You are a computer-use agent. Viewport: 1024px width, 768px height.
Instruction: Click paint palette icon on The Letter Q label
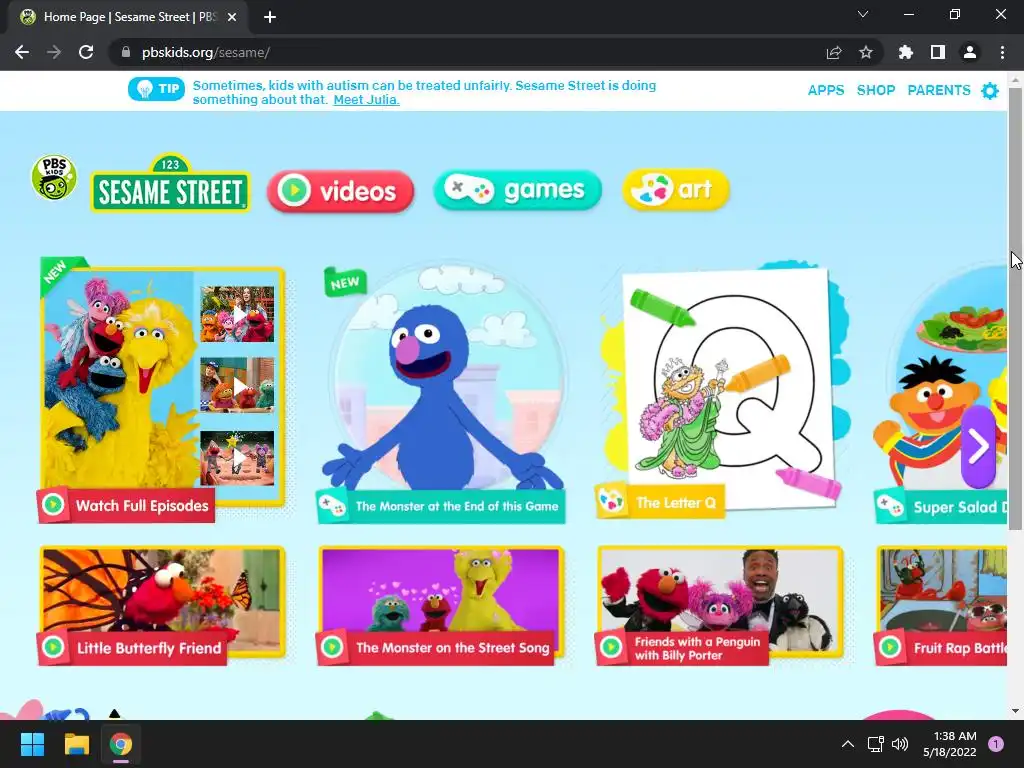pyautogui.click(x=612, y=502)
